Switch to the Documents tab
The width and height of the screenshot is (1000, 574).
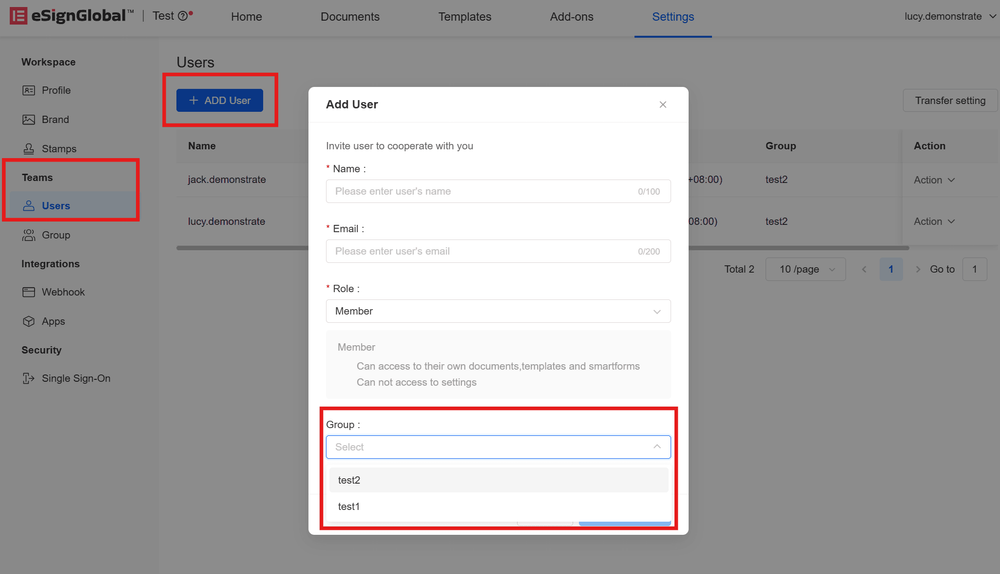coord(350,17)
